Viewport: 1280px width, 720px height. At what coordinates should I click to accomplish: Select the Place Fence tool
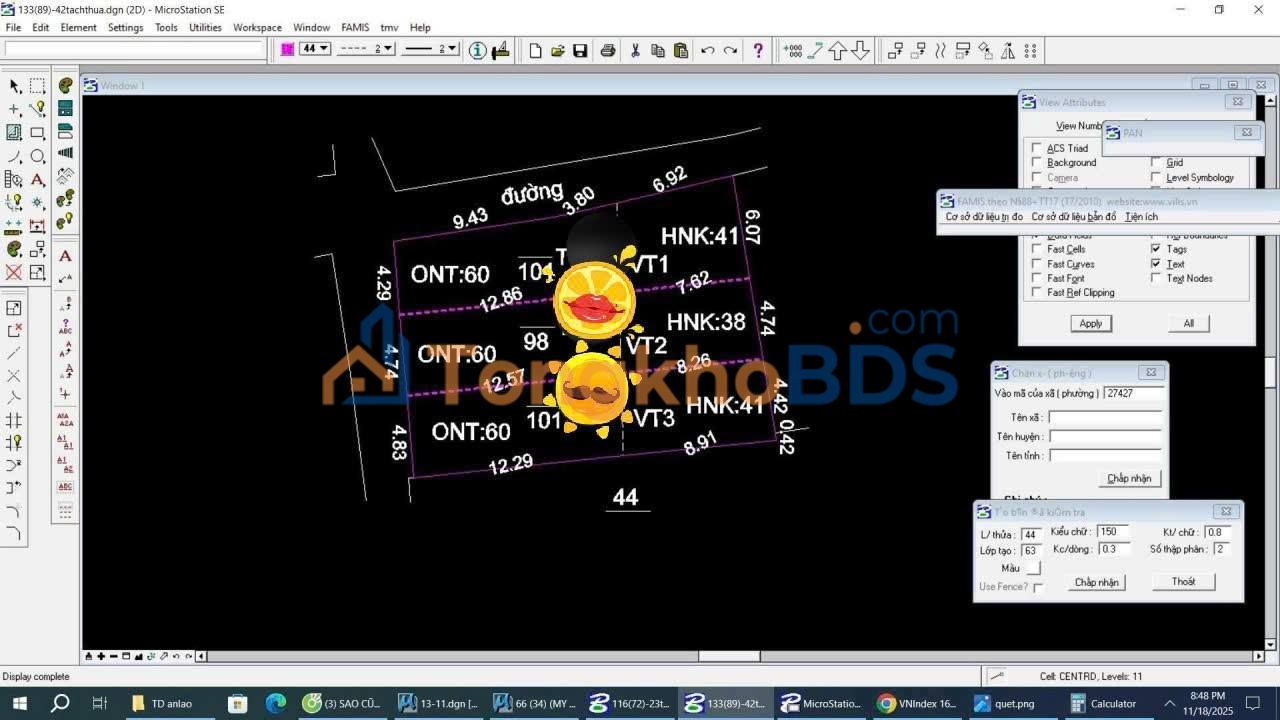[37, 86]
